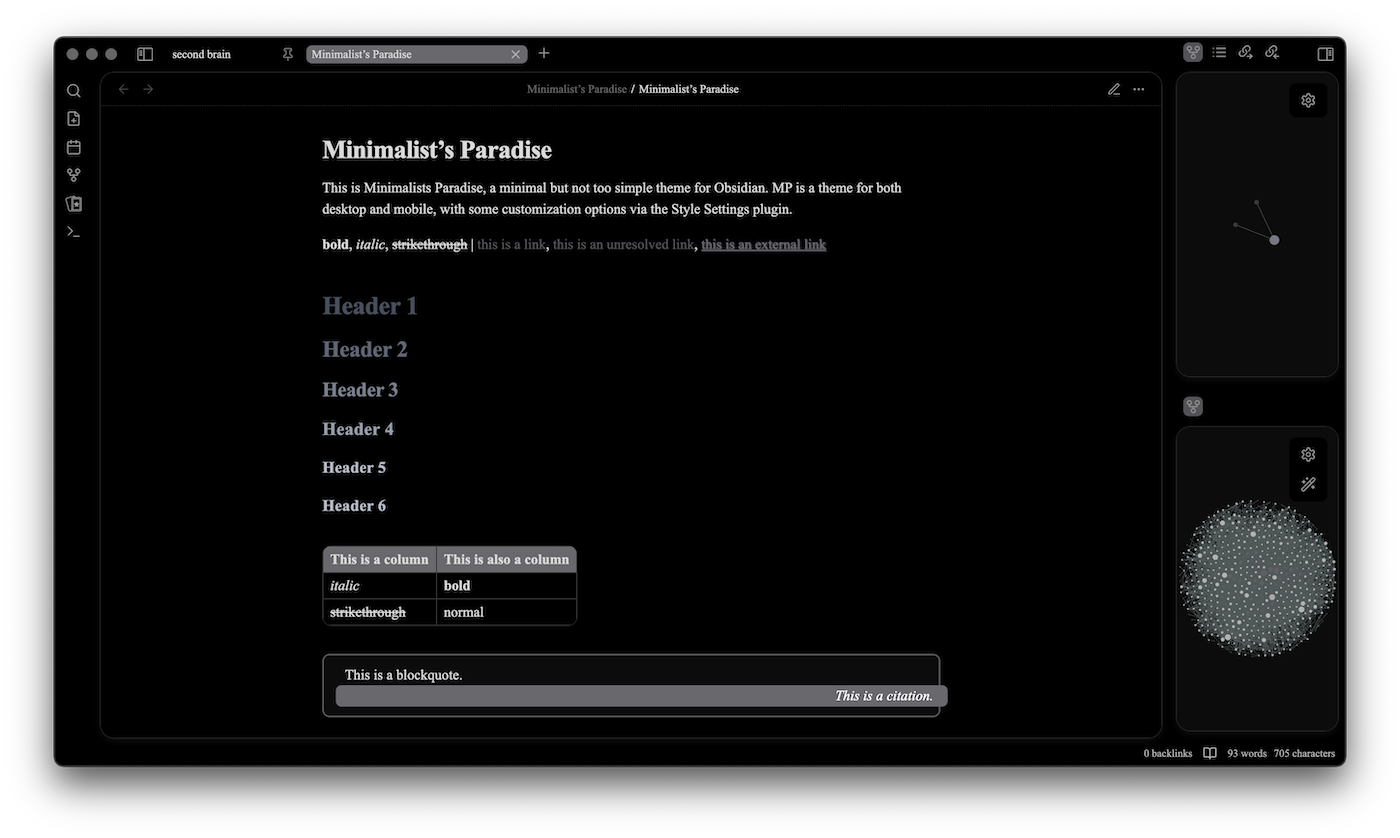This screenshot has width=1400, height=838.
Task: Click the note title Minimalist's Paradise heading
Action: [x=437, y=150]
